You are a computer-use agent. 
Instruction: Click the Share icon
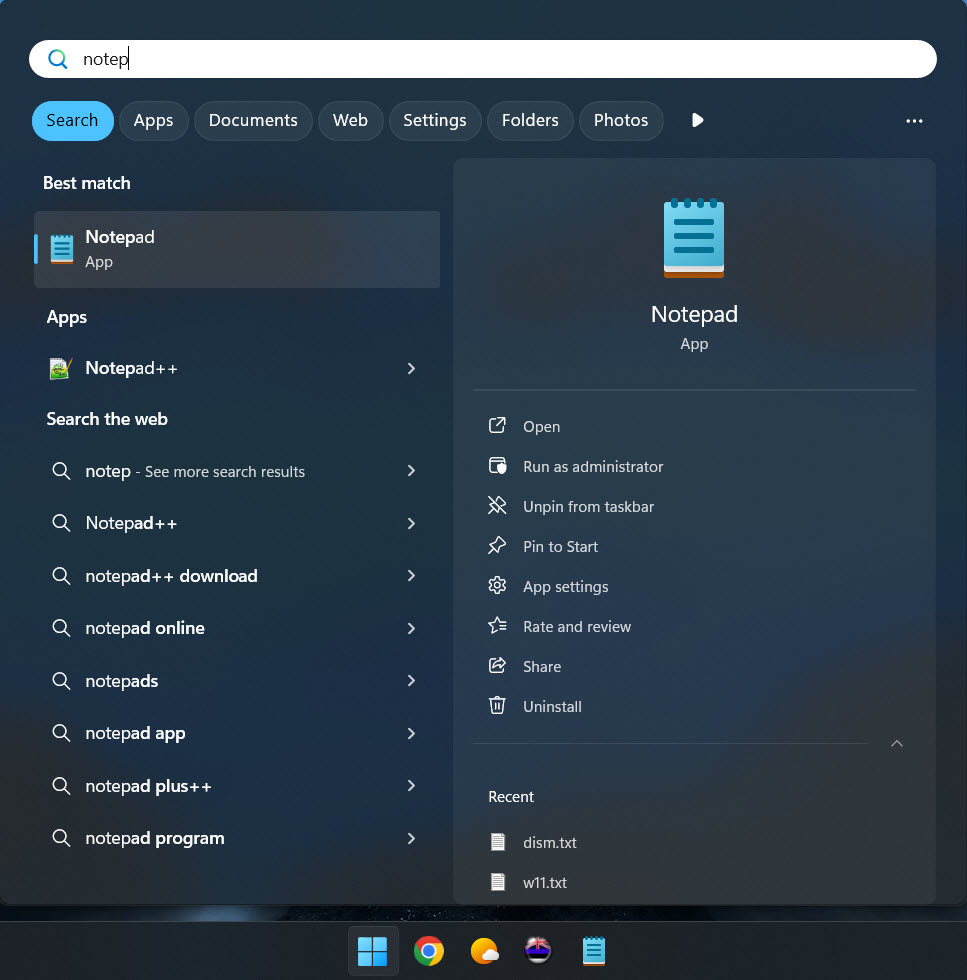click(x=497, y=666)
